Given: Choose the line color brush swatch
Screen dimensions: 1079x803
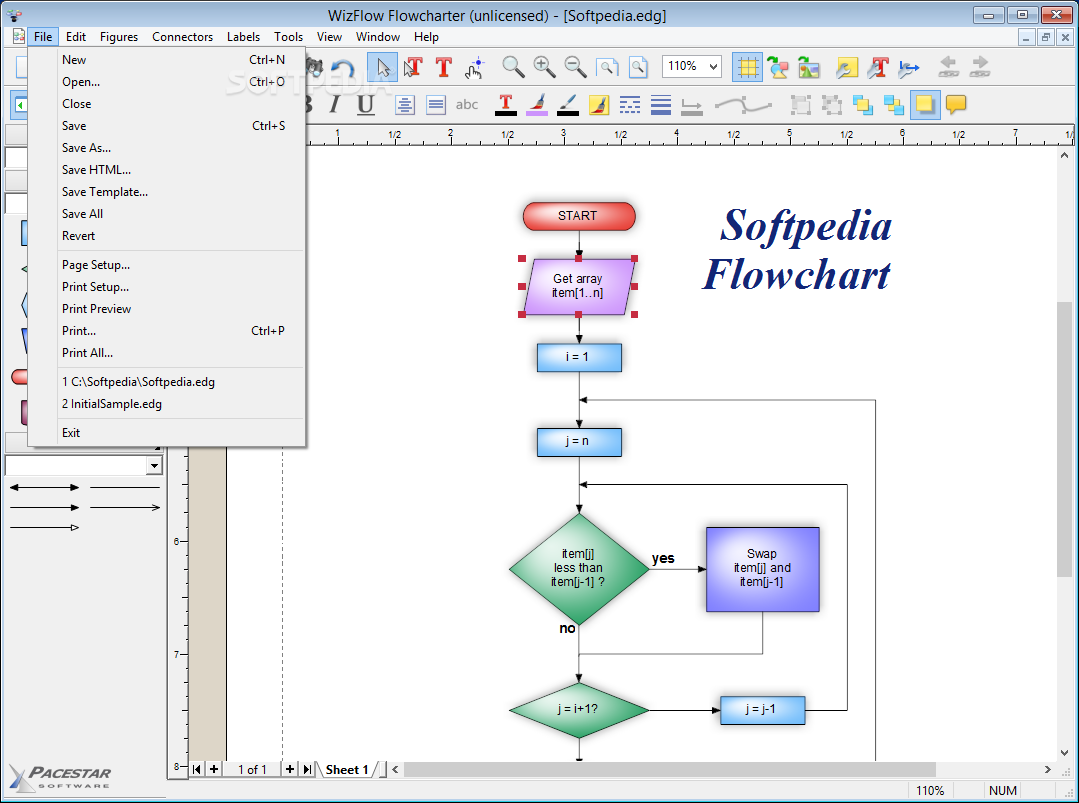Looking at the screenshot, I should pos(568,105).
